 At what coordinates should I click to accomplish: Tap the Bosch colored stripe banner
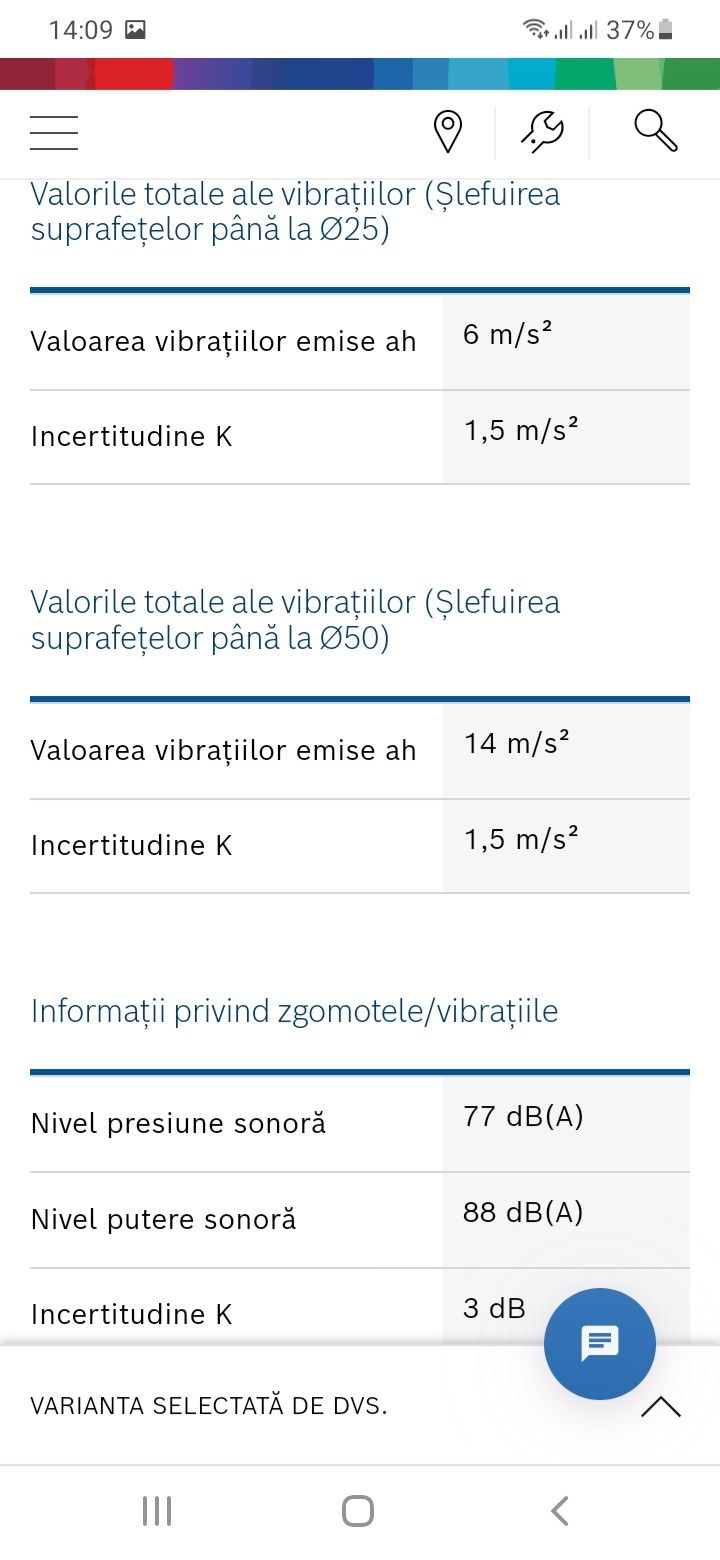coord(360,74)
